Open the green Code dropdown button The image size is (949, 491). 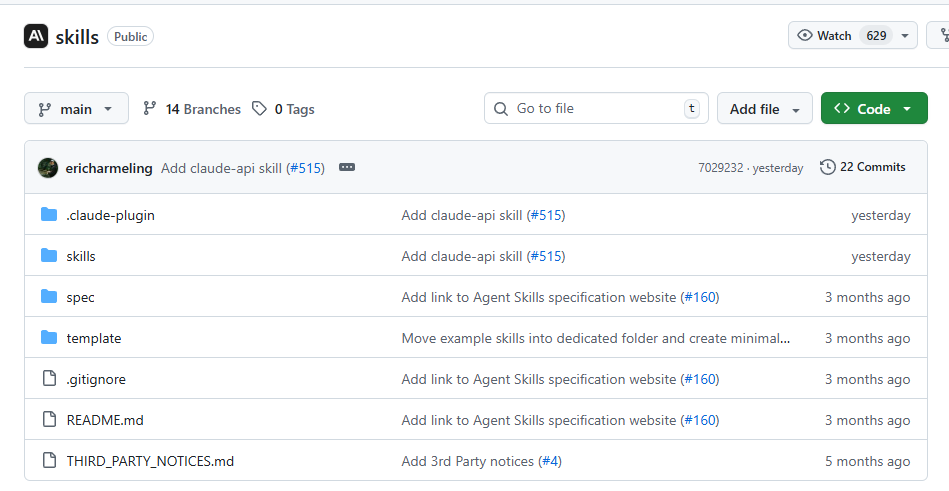click(874, 108)
